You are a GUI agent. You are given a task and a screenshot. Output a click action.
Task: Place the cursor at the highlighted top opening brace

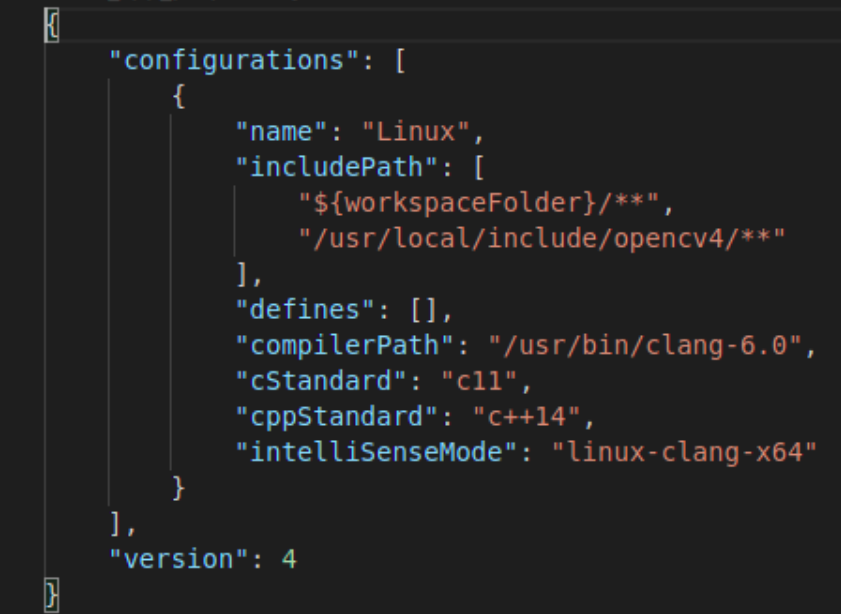click(51, 25)
